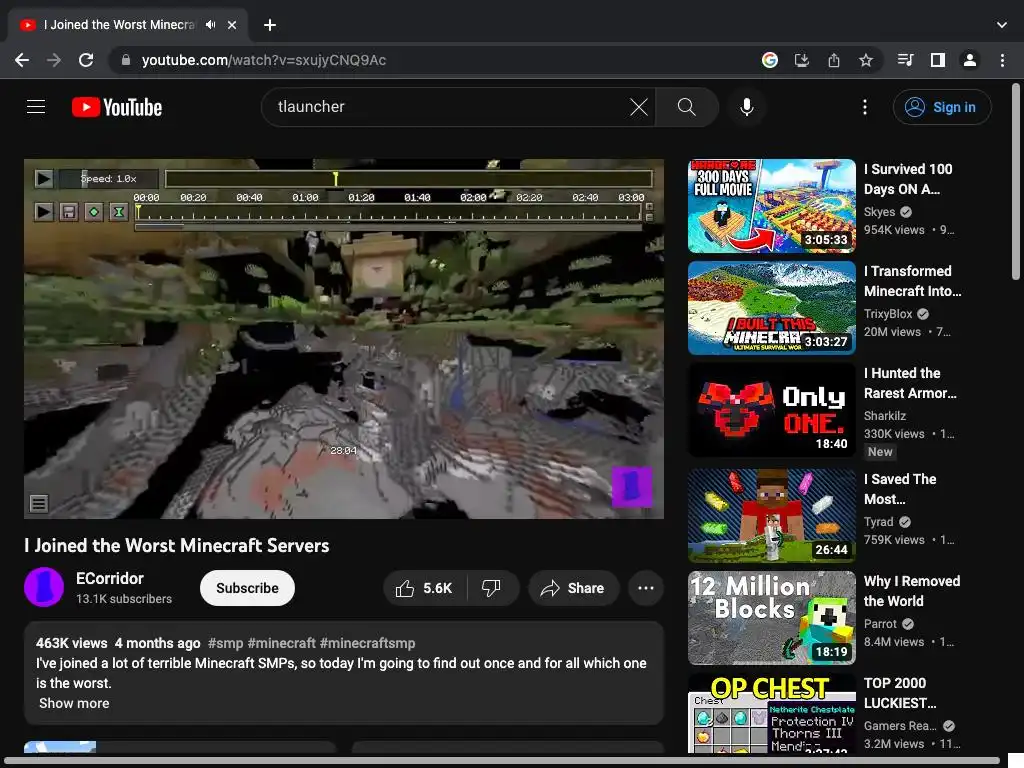Viewport: 1024px width, 768px height.
Task: Bookmark this page with the star icon
Action: 866,60
